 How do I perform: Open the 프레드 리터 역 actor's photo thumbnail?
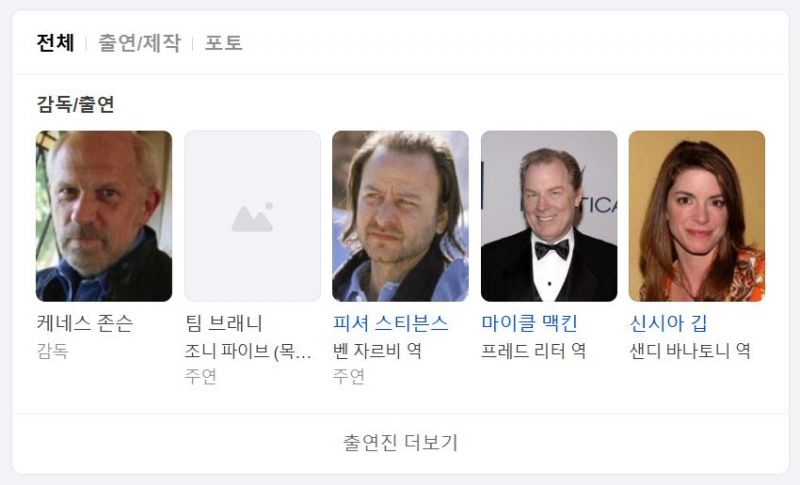point(549,216)
